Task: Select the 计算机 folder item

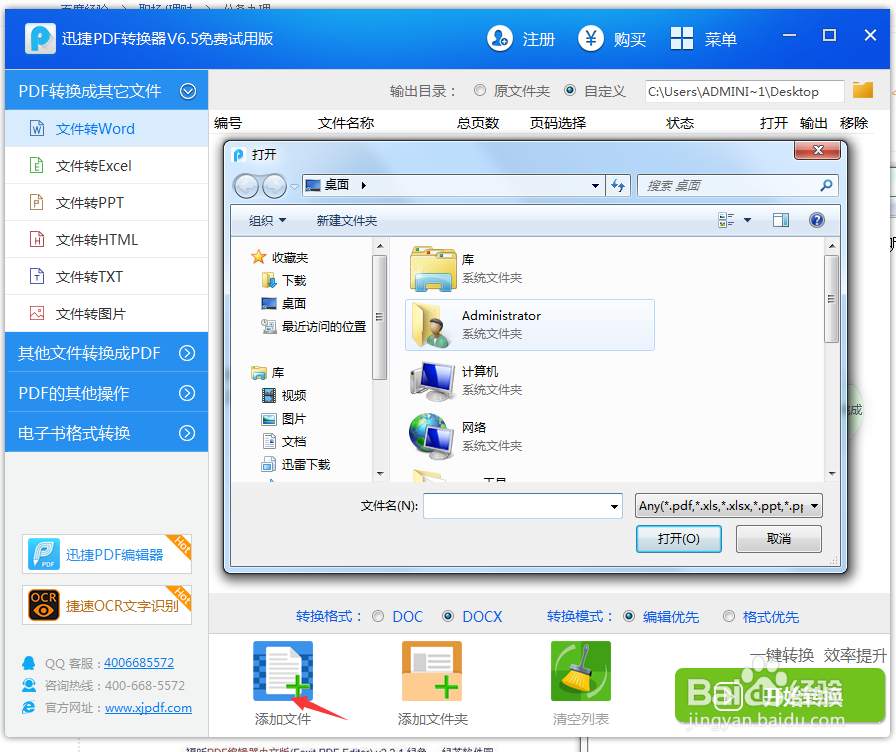Action: 529,381
